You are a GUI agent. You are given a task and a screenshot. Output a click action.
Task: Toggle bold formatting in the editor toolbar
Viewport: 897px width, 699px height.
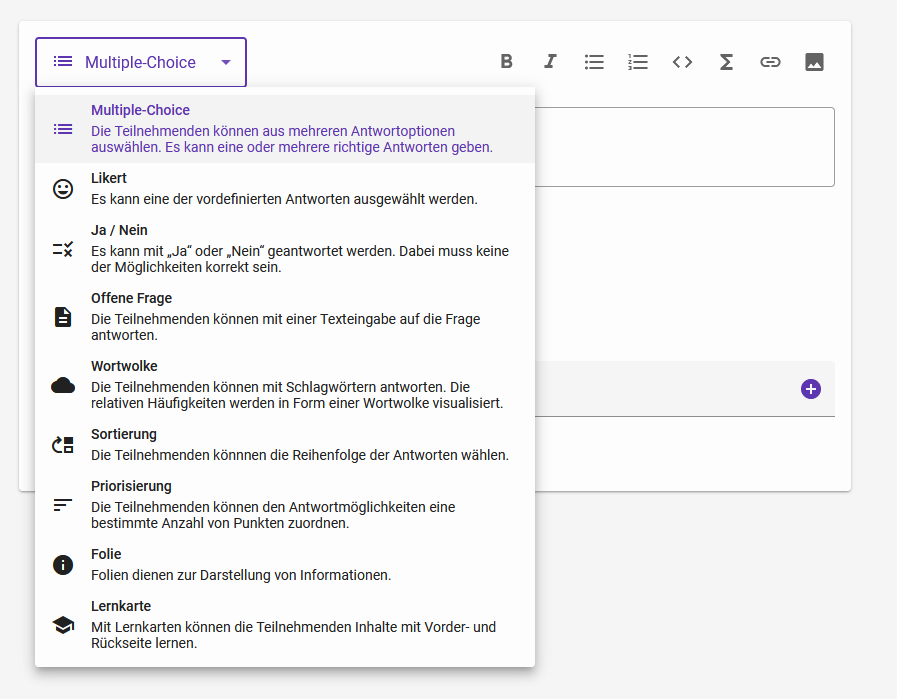pyautogui.click(x=506, y=62)
